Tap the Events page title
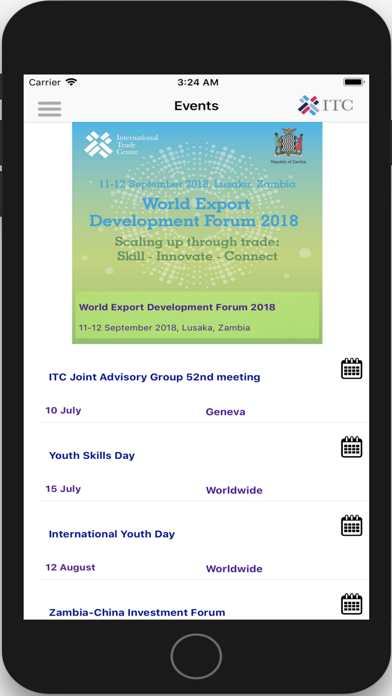 click(196, 106)
